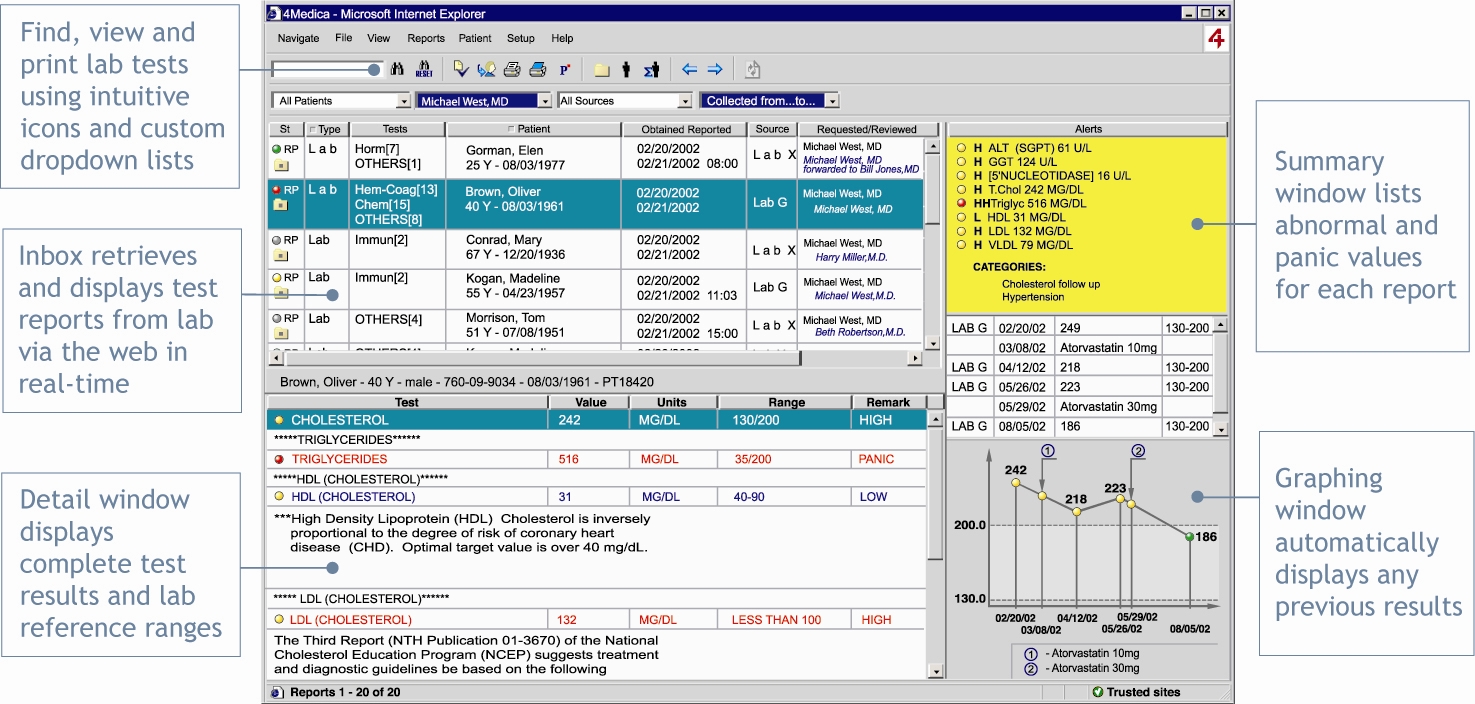Click LDL (CHOLESTEROL) test result row
1475x704 pixels.
tap(596, 620)
